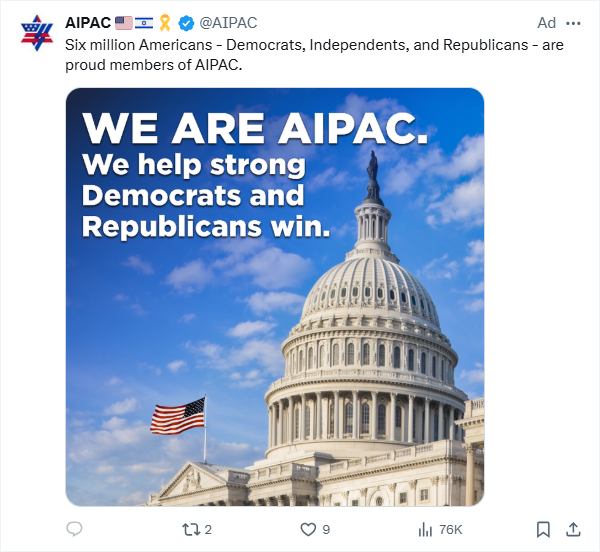Bookmark this post
This screenshot has height=552, width=600.
coord(542,529)
